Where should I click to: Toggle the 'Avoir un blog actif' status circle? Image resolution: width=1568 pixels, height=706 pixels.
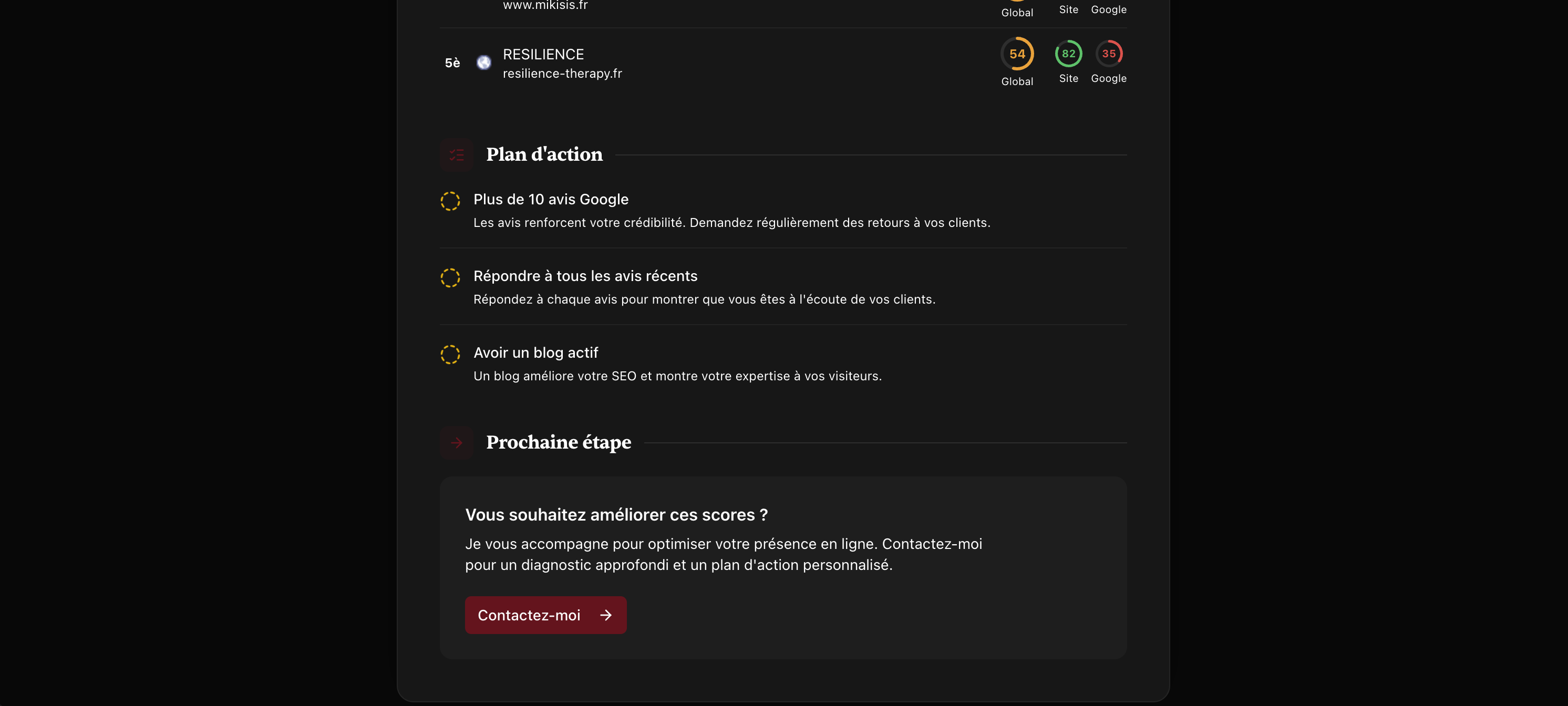tap(450, 354)
